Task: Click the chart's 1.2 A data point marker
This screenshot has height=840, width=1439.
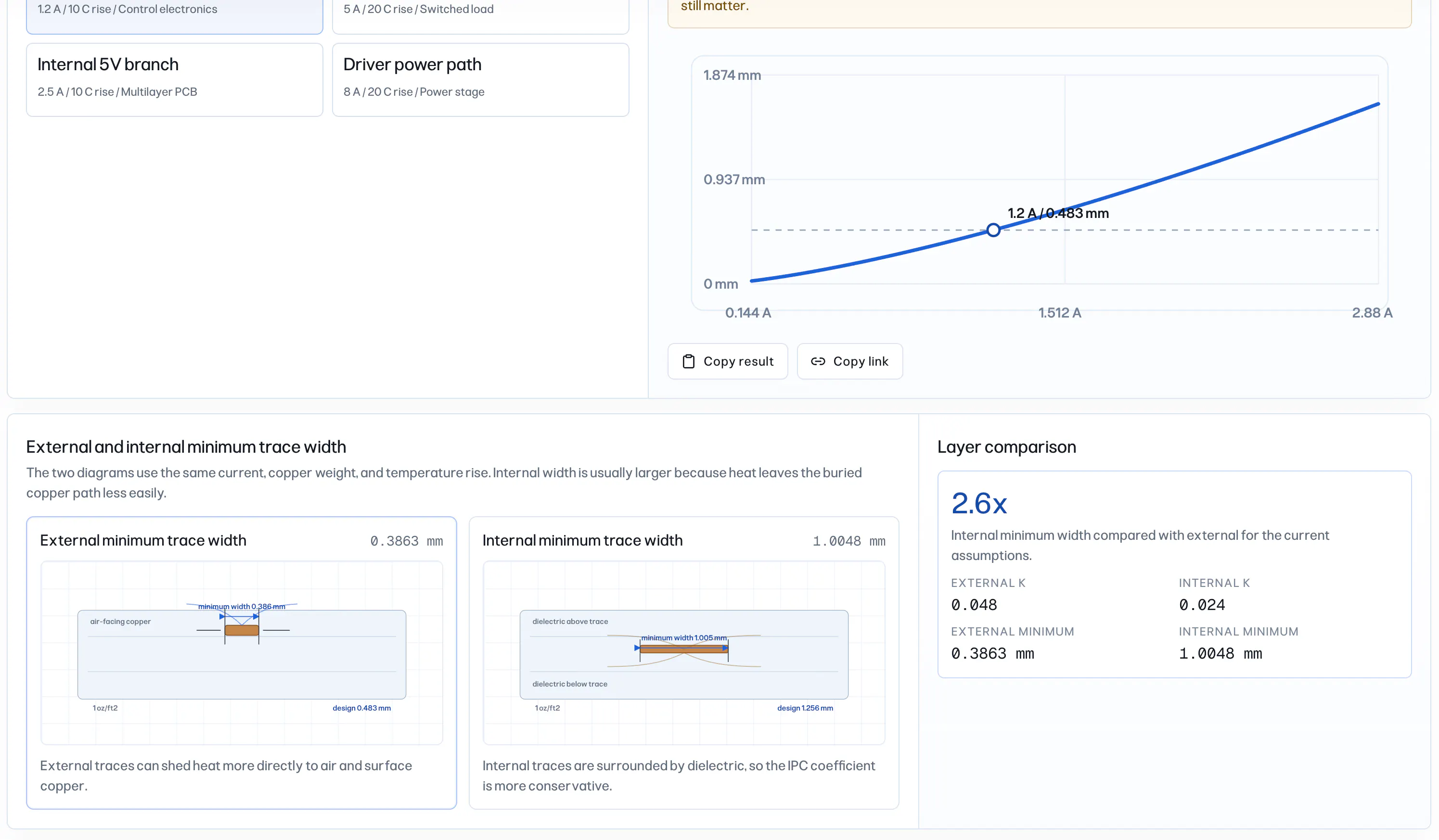Action: pyautogui.click(x=993, y=230)
